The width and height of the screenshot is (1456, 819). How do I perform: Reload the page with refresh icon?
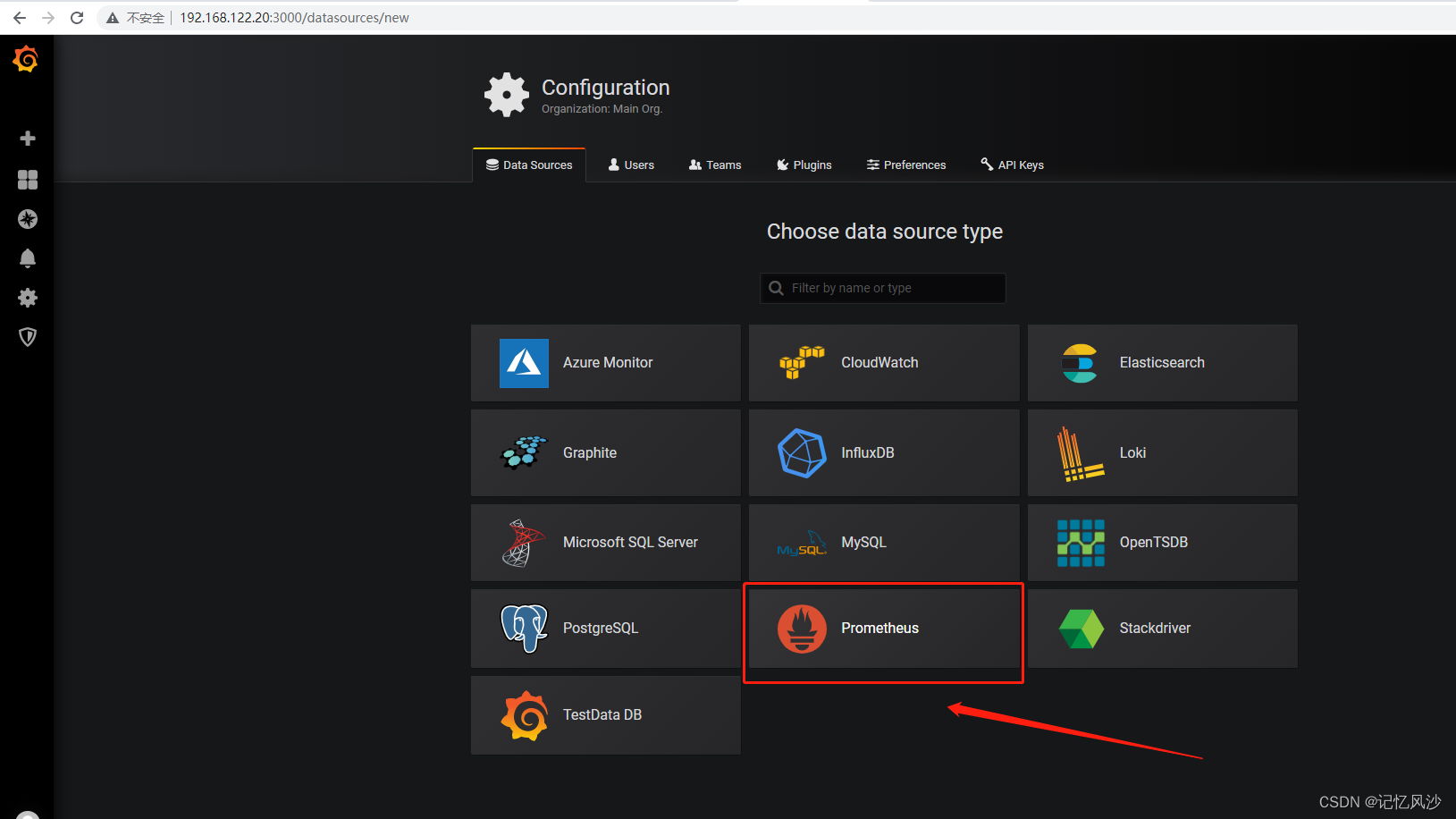[77, 18]
